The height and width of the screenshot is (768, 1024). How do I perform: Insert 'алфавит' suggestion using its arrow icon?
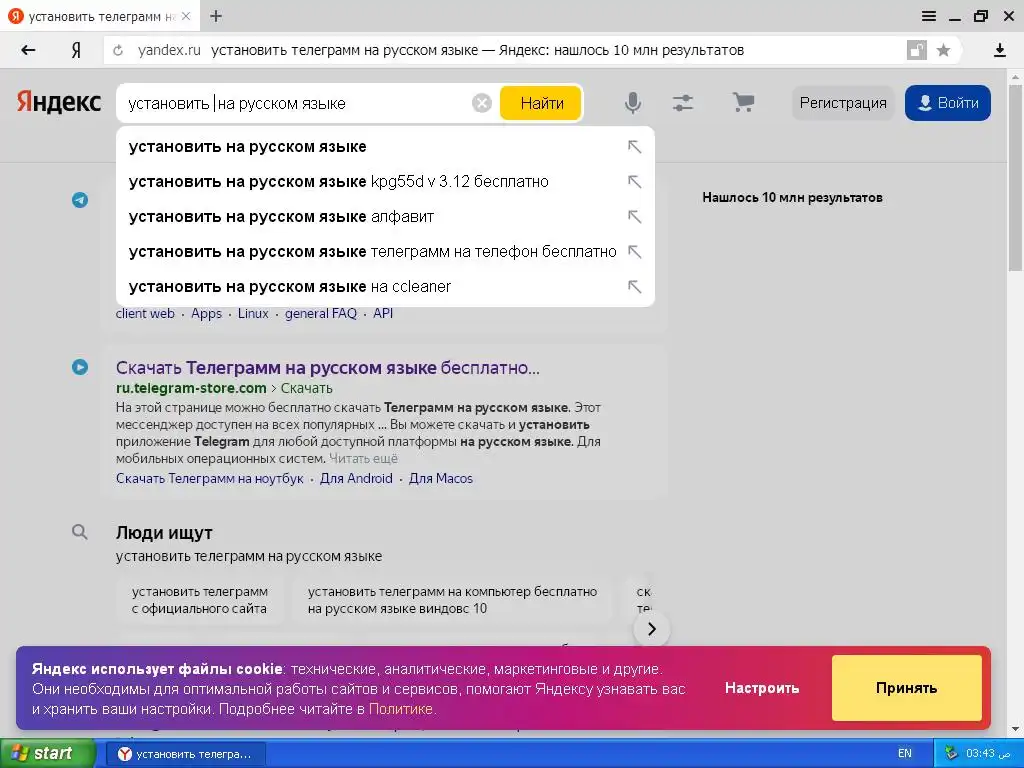tap(634, 217)
